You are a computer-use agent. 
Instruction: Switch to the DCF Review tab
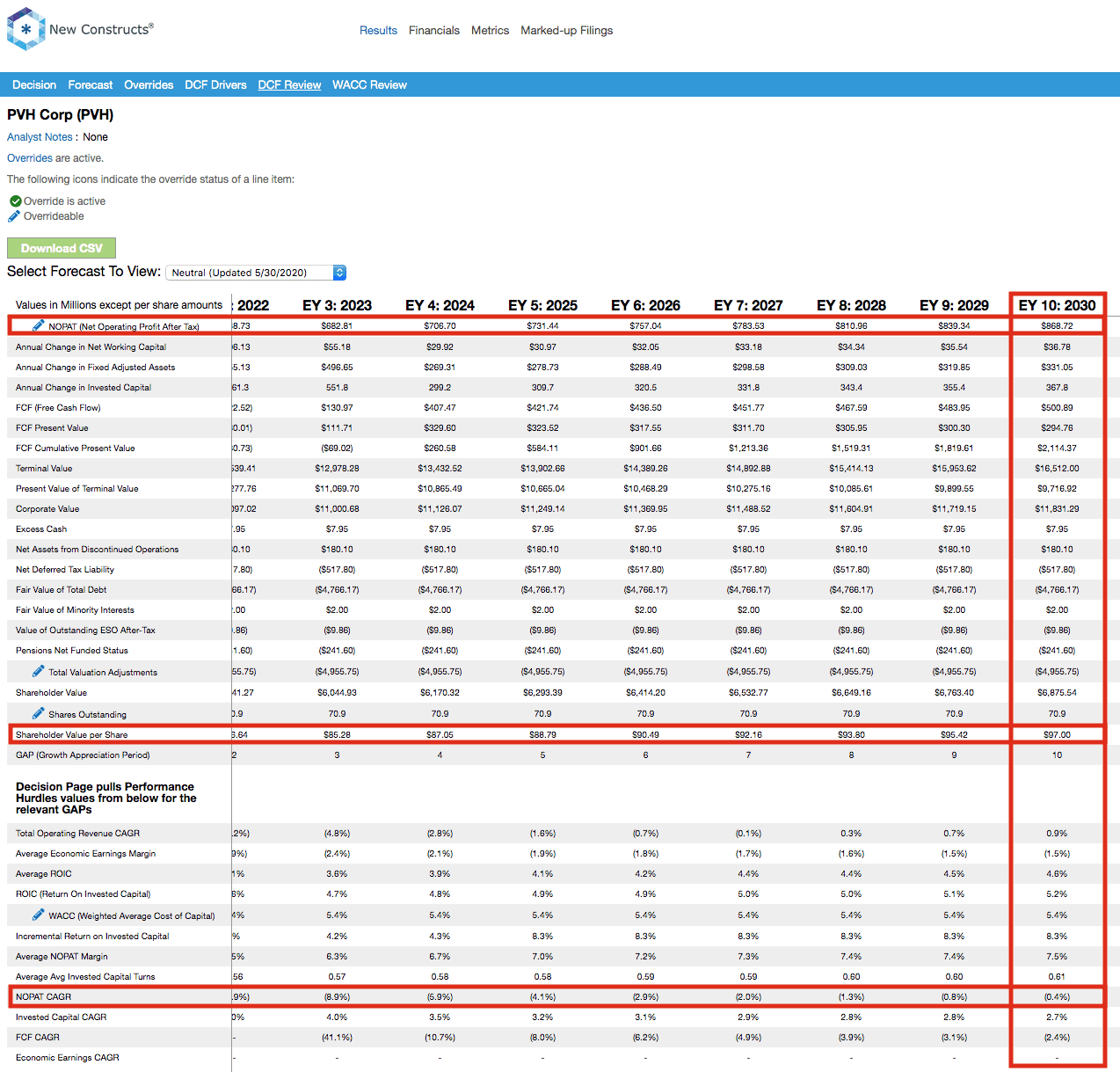coord(289,85)
